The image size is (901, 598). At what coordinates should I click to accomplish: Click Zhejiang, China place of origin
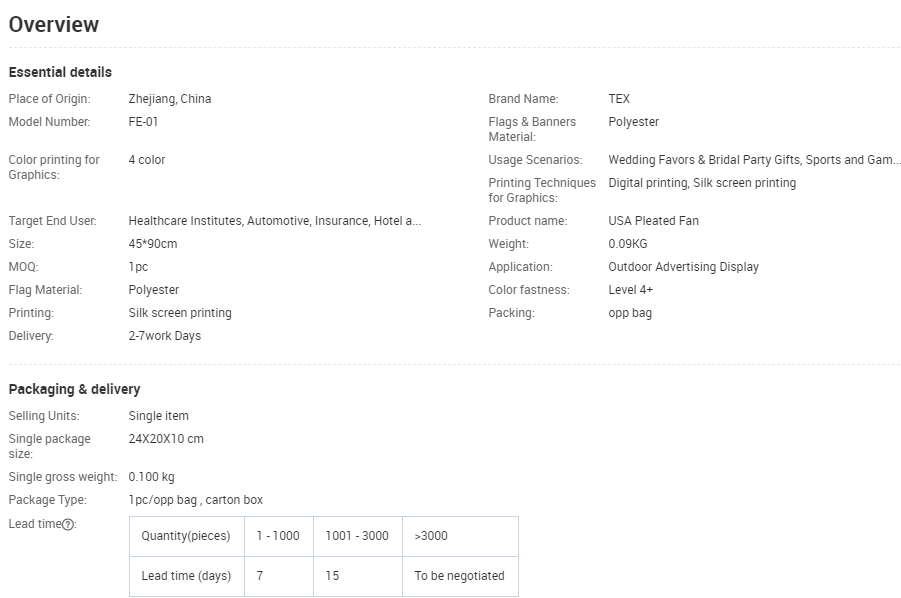(170, 99)
